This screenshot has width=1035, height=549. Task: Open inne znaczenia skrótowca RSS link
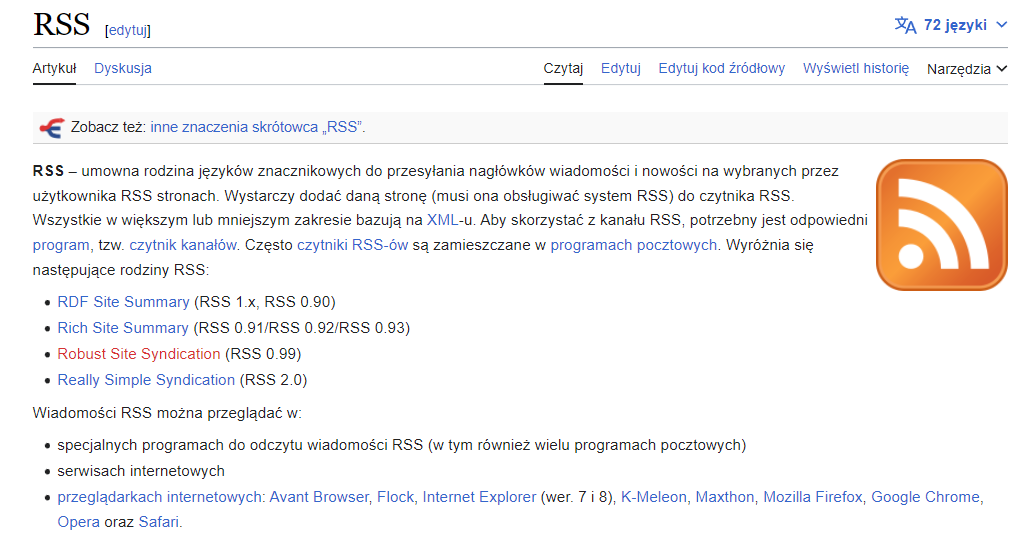(x=257, y=127)
